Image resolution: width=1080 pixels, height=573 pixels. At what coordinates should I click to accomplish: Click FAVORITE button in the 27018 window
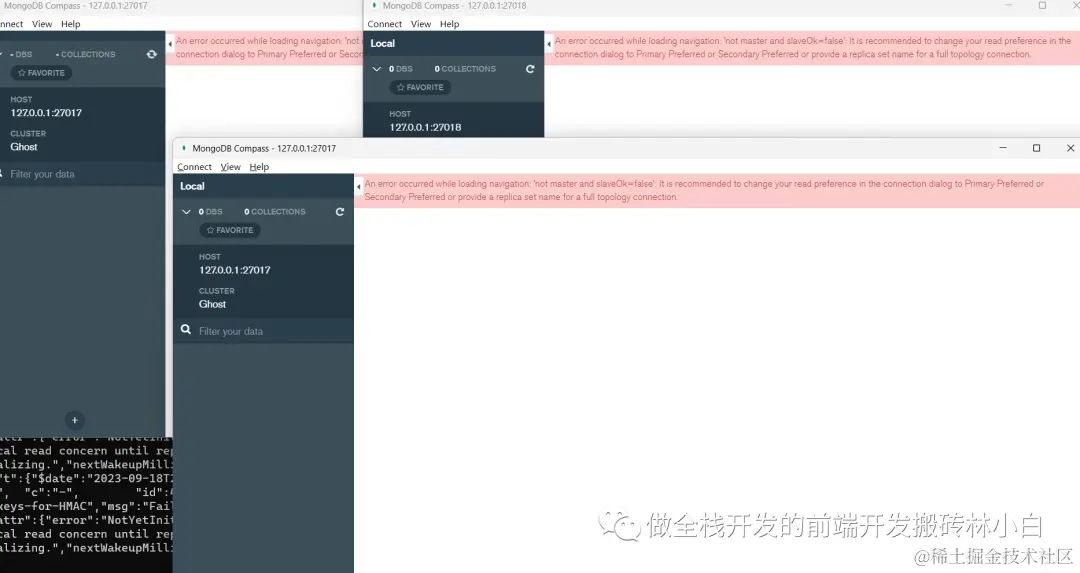pos(420,87)
